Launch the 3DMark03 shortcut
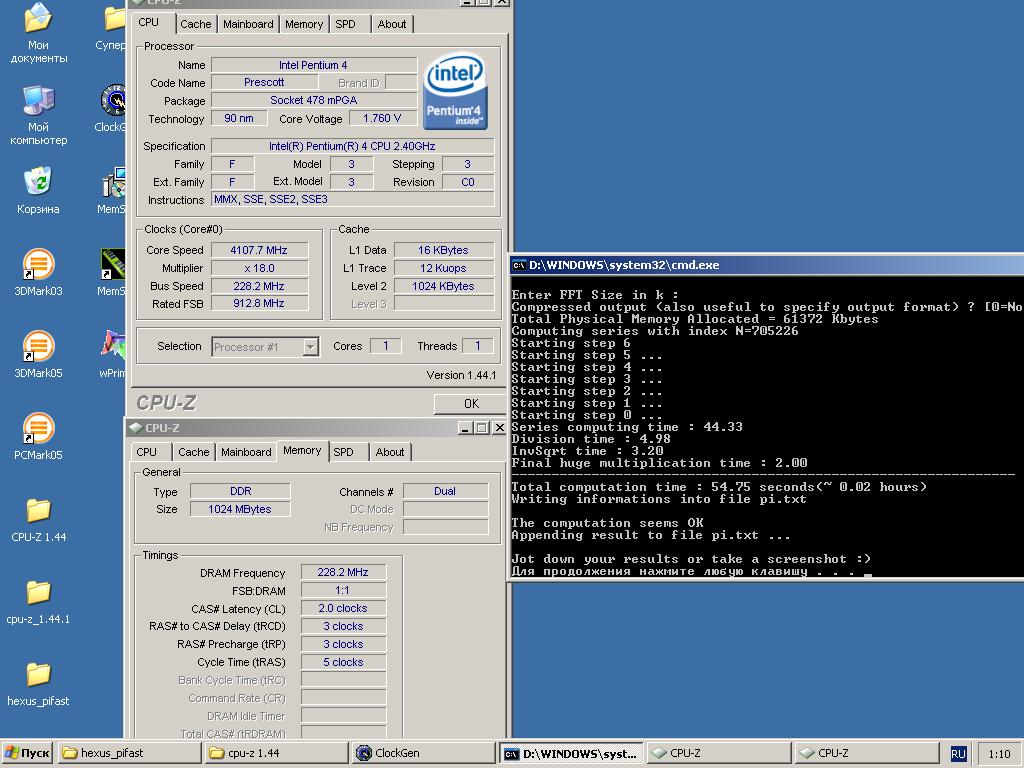This screenshot has width=1024, height=768. coord(38,264)
